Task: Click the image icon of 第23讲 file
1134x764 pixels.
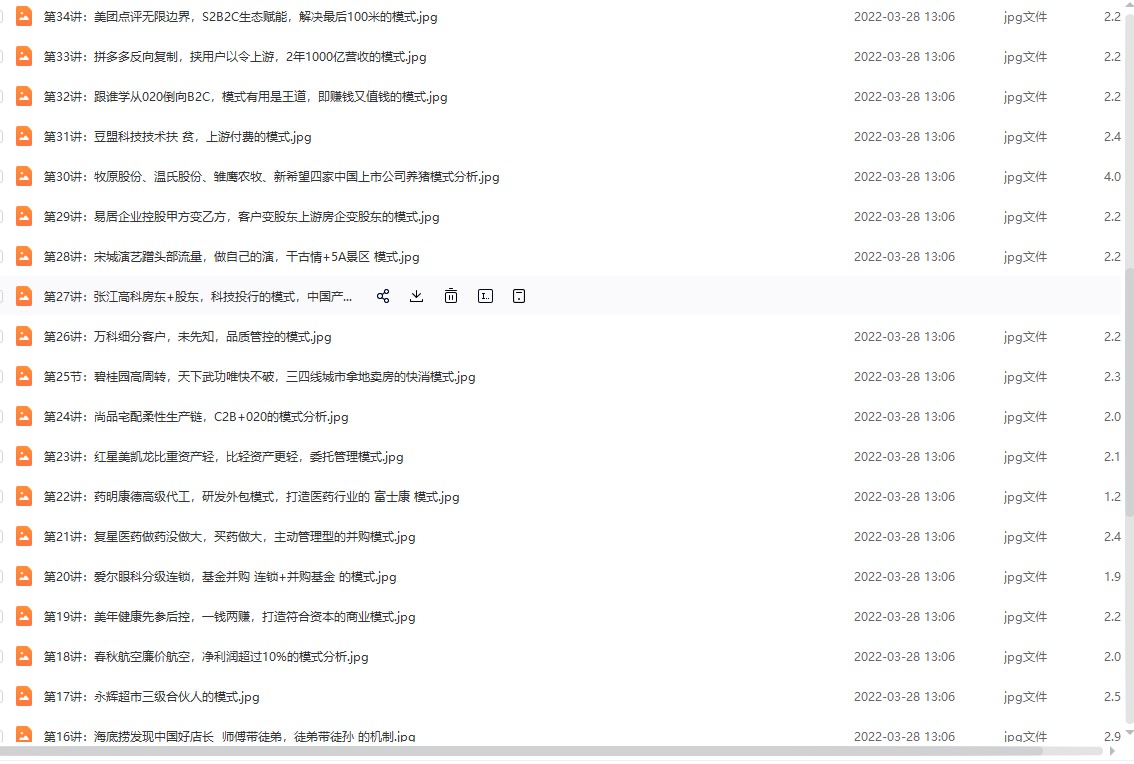Action: (x=24, y=456)
